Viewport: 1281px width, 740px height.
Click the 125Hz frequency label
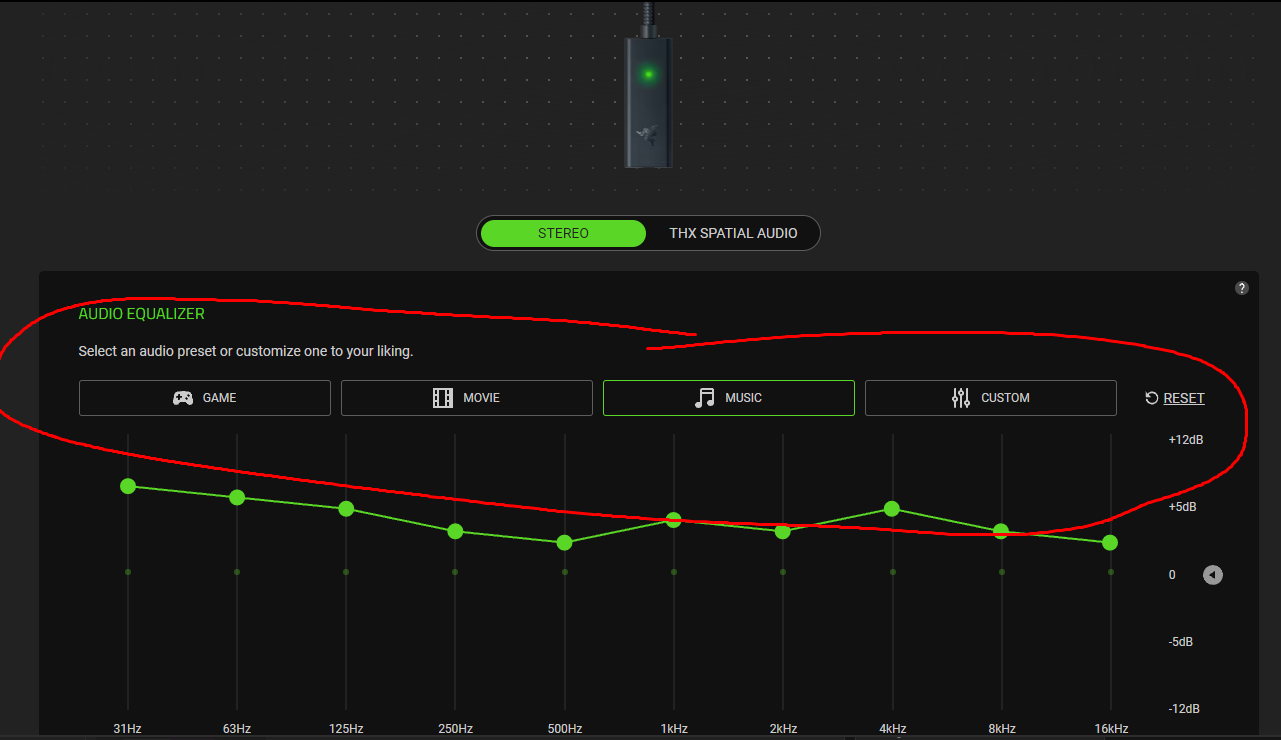pos(346,729)
